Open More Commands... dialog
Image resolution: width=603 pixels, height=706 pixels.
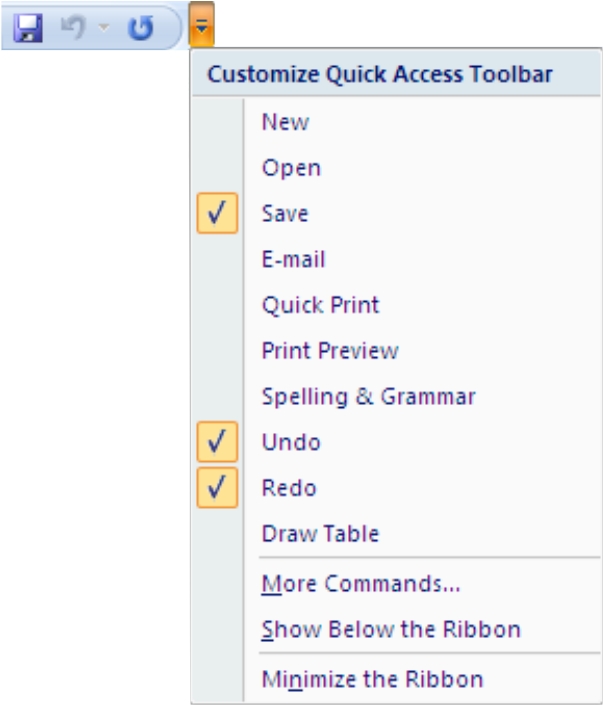pyautogui.click(x=360, y=584)
